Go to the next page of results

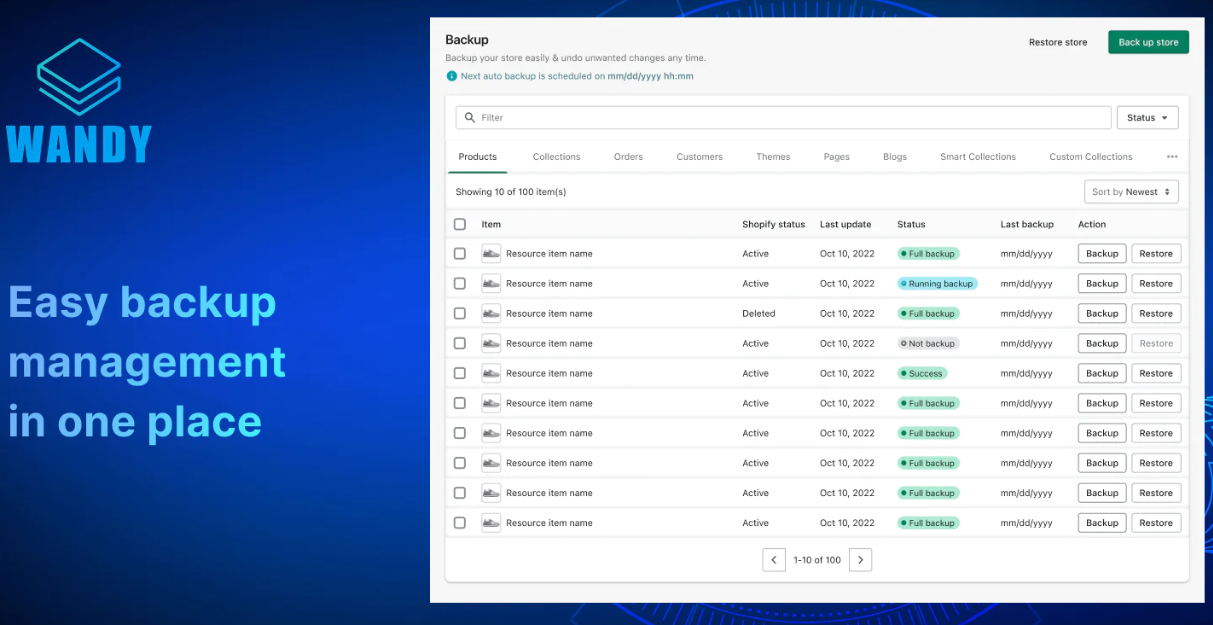click(x=861, y=560)
